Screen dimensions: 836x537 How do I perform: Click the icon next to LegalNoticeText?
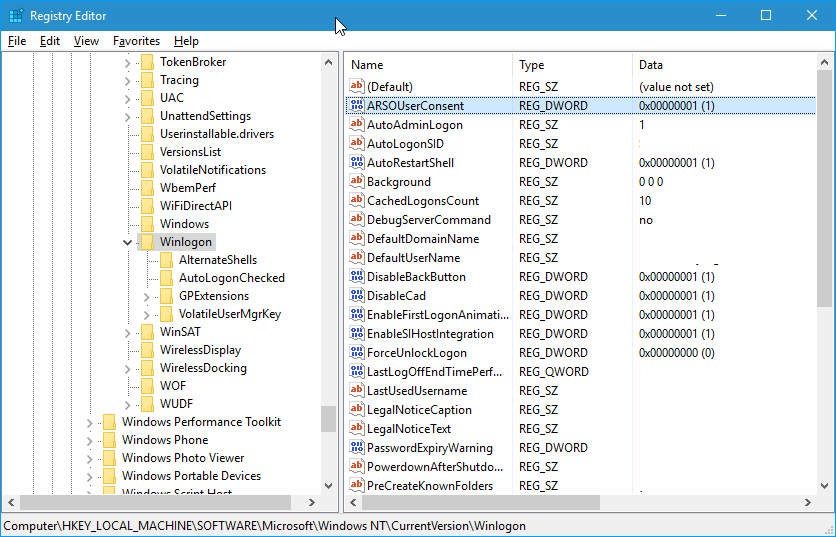357,429
